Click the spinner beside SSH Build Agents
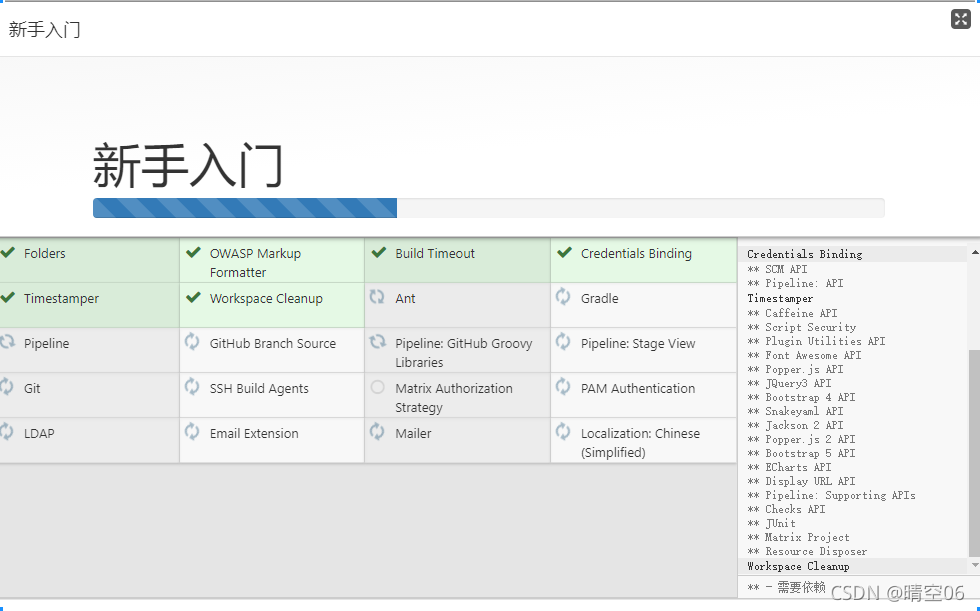Screen dimensions: 980x611 coord(192,387)
